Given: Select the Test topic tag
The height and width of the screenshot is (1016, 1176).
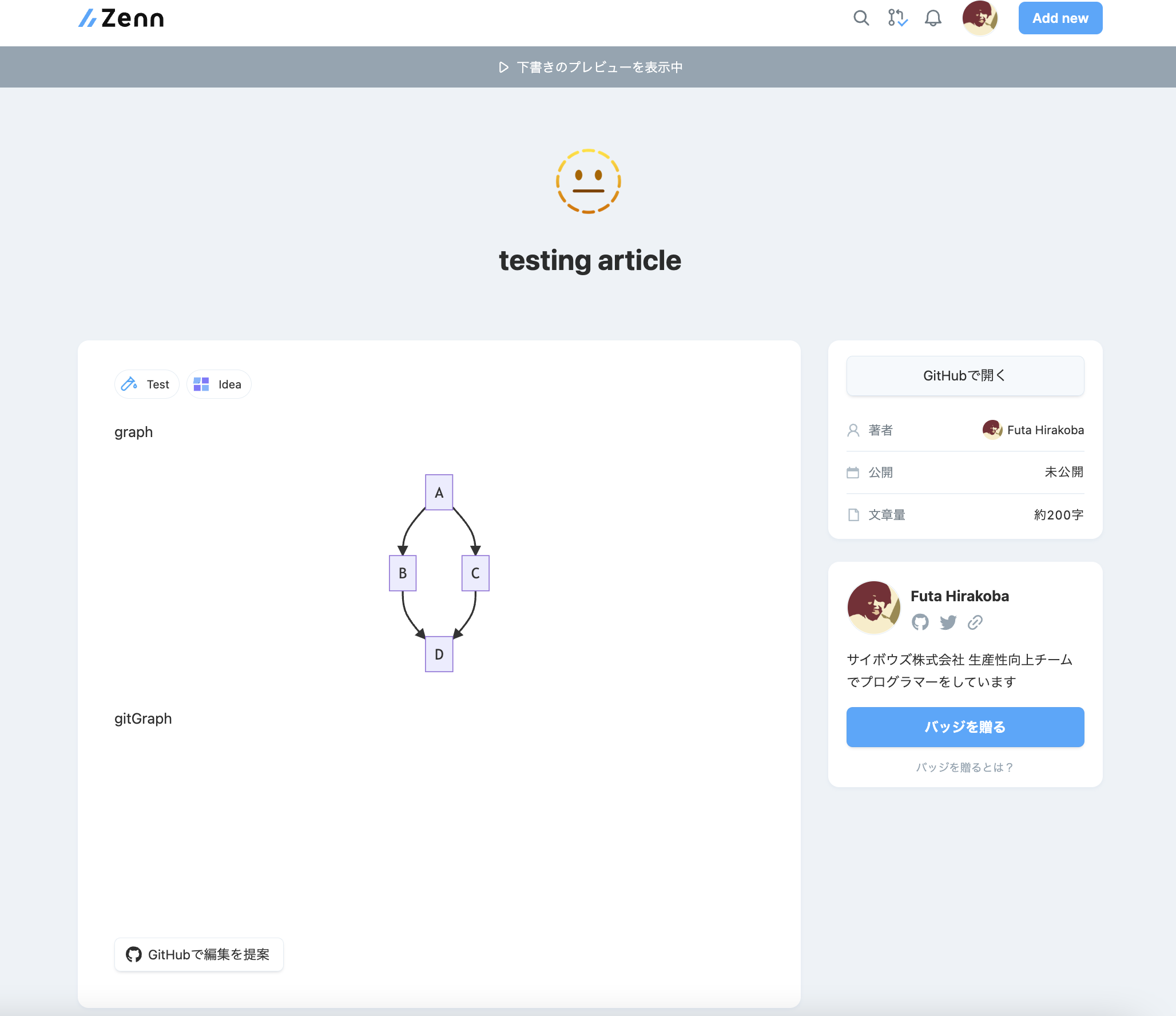Looking at the screenshot, I should 147,384.
